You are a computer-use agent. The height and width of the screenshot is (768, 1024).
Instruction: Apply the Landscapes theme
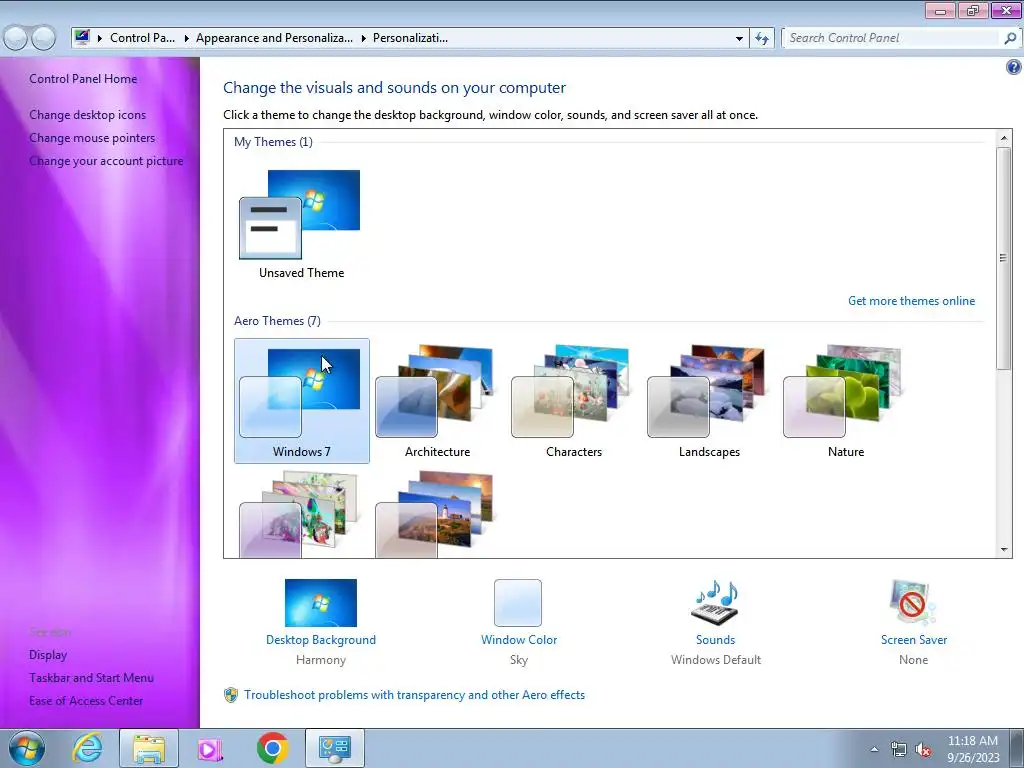pos(709,400)
